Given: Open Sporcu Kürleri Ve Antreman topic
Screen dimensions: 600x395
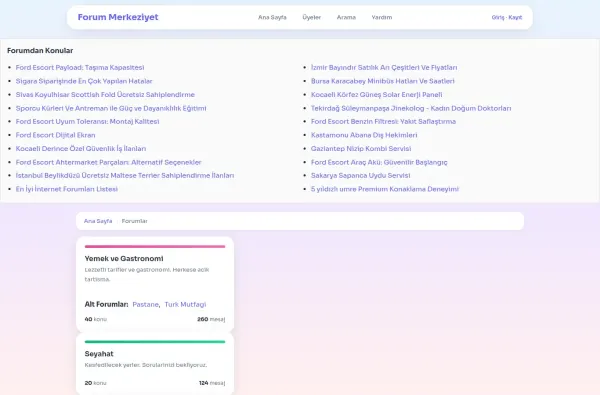Looking at the screenshot, I should (111, 108).
